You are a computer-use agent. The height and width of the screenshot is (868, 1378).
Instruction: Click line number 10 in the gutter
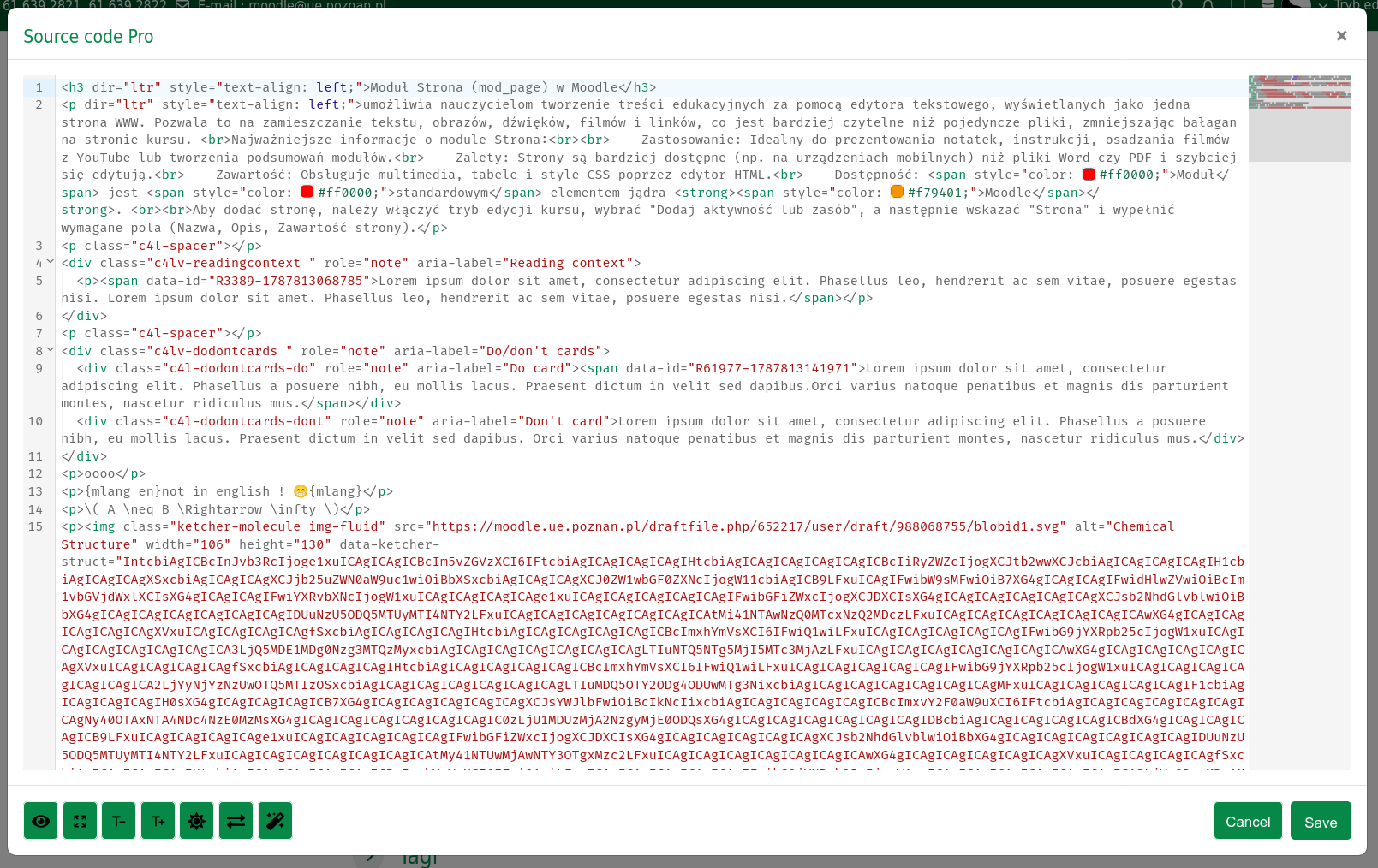coord(35,421)
